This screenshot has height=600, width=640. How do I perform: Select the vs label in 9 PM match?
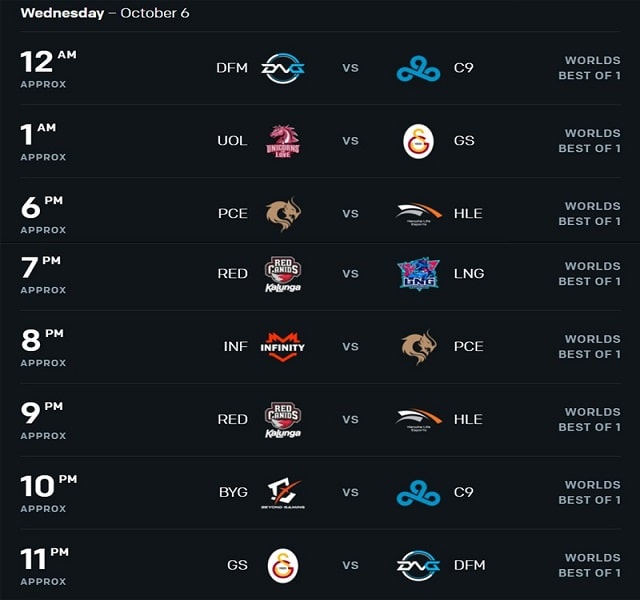[350, 419]
